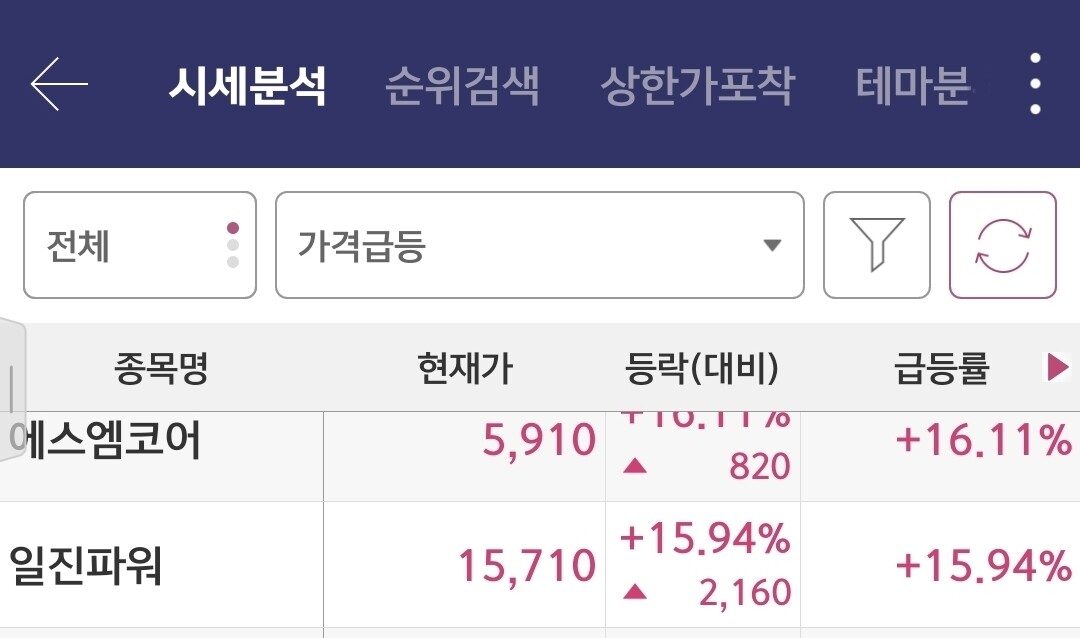Tap the back arrow icon
The height and width of the screenshot is (638, 1080).
point(59,84)
